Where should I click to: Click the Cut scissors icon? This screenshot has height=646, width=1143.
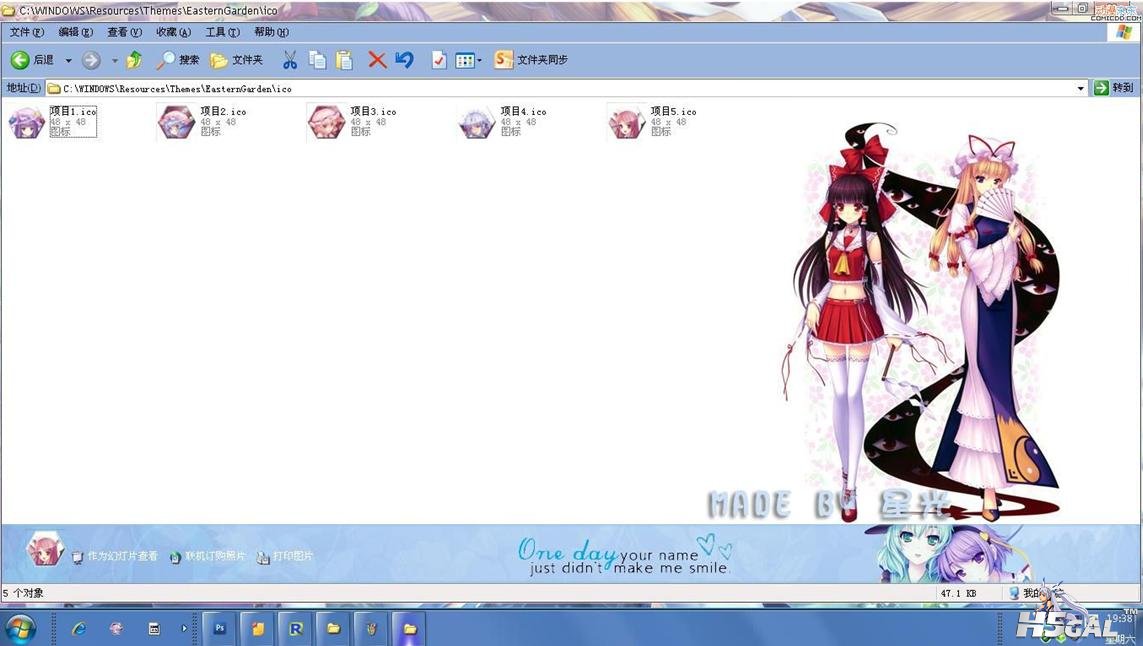290,60
